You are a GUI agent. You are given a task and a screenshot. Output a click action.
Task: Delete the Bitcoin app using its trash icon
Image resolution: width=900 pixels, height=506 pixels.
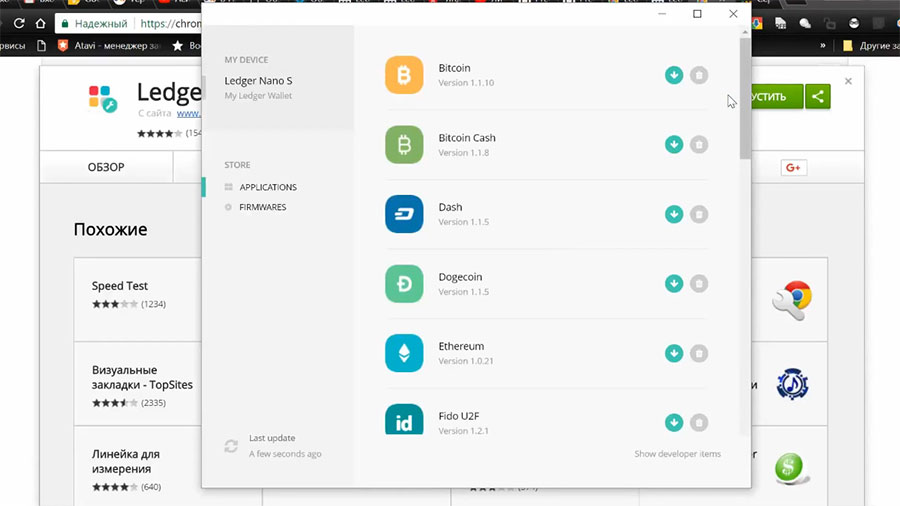[x=699, y=75]
